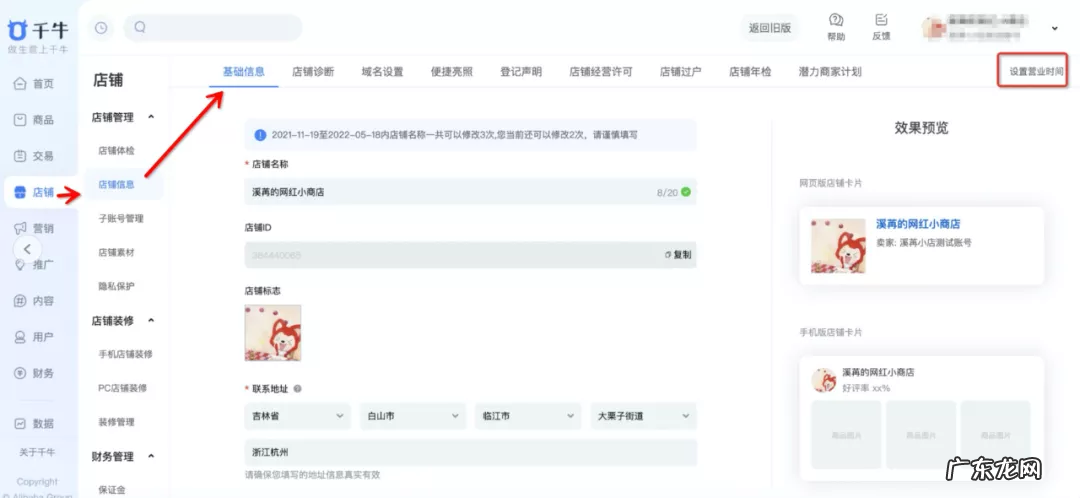Click the 店铺标志 logo thumbnail
Image resolution: width=1080 pixels, height=498 pixels.
pos(273,333)
